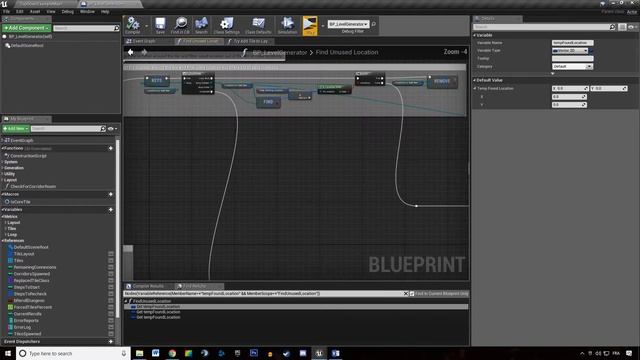Open the Search toolbar icon
This screenshot has height=360, width=640.
pyautogui.click(x=201, y=25)
